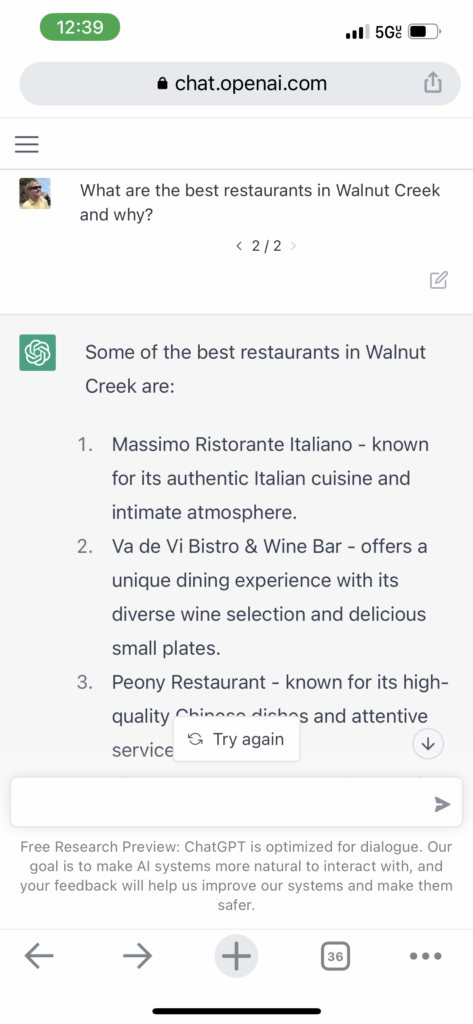473x1024 pixels.
Task: Send message with paper plane icon
Action: (442, 804)
